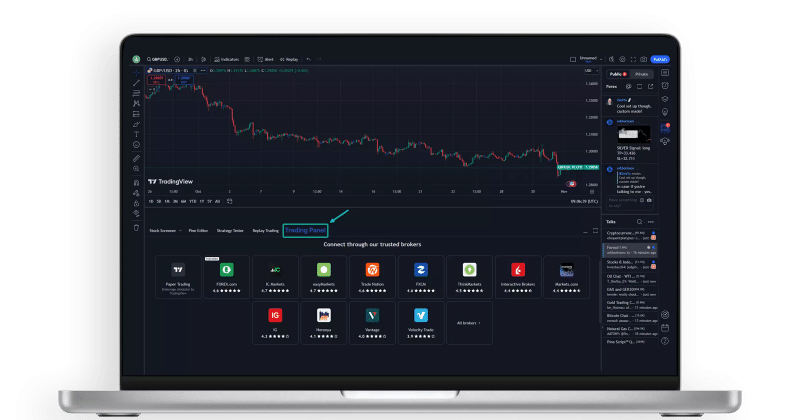800x420 pixels.
Task: Change the USD price scale currency
Action: tap(590, 71)
